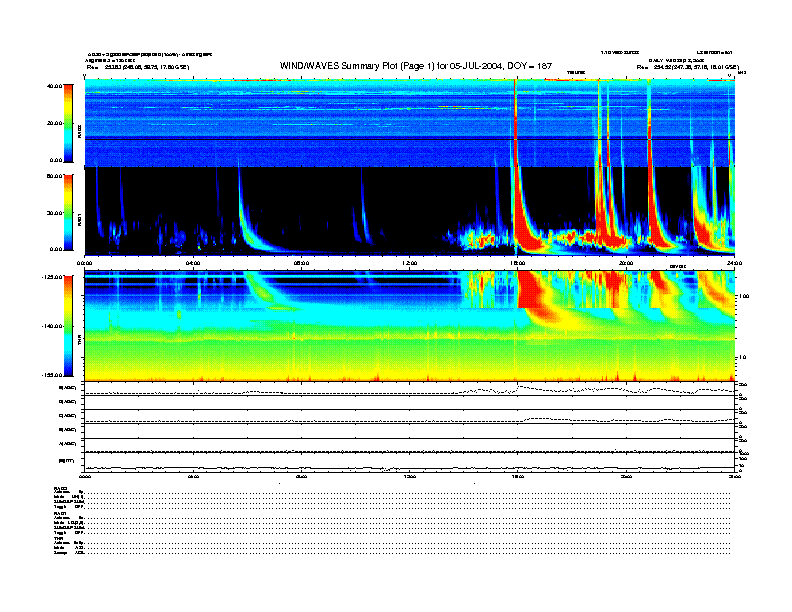Click the RAD2 color scale bar

click(x=68, y=122)
